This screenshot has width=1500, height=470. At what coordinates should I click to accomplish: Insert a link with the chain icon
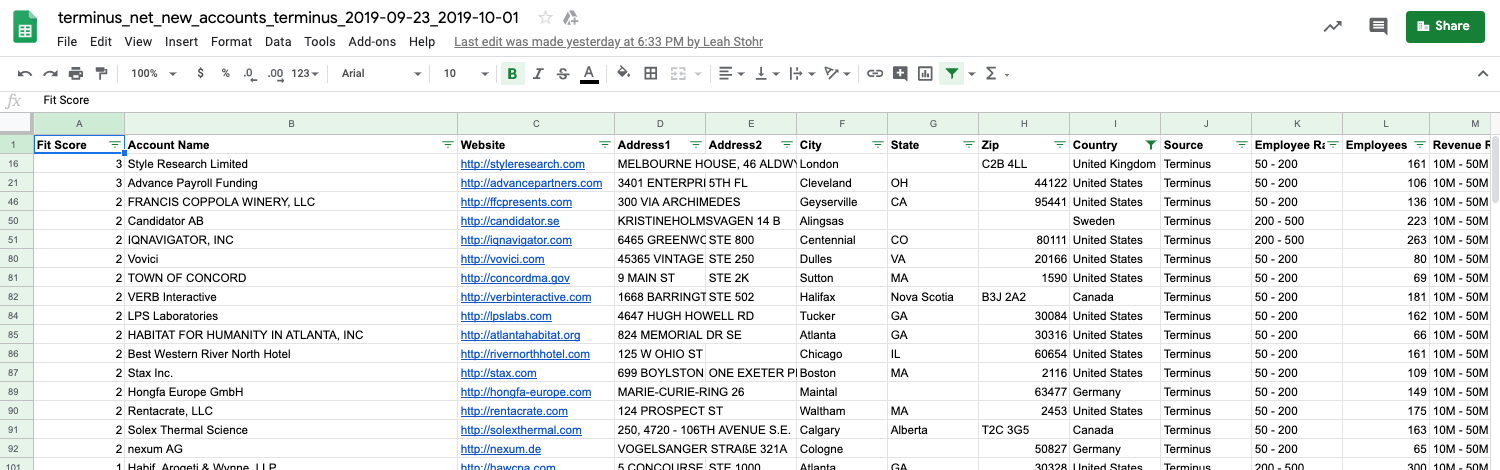pos(875,73)
